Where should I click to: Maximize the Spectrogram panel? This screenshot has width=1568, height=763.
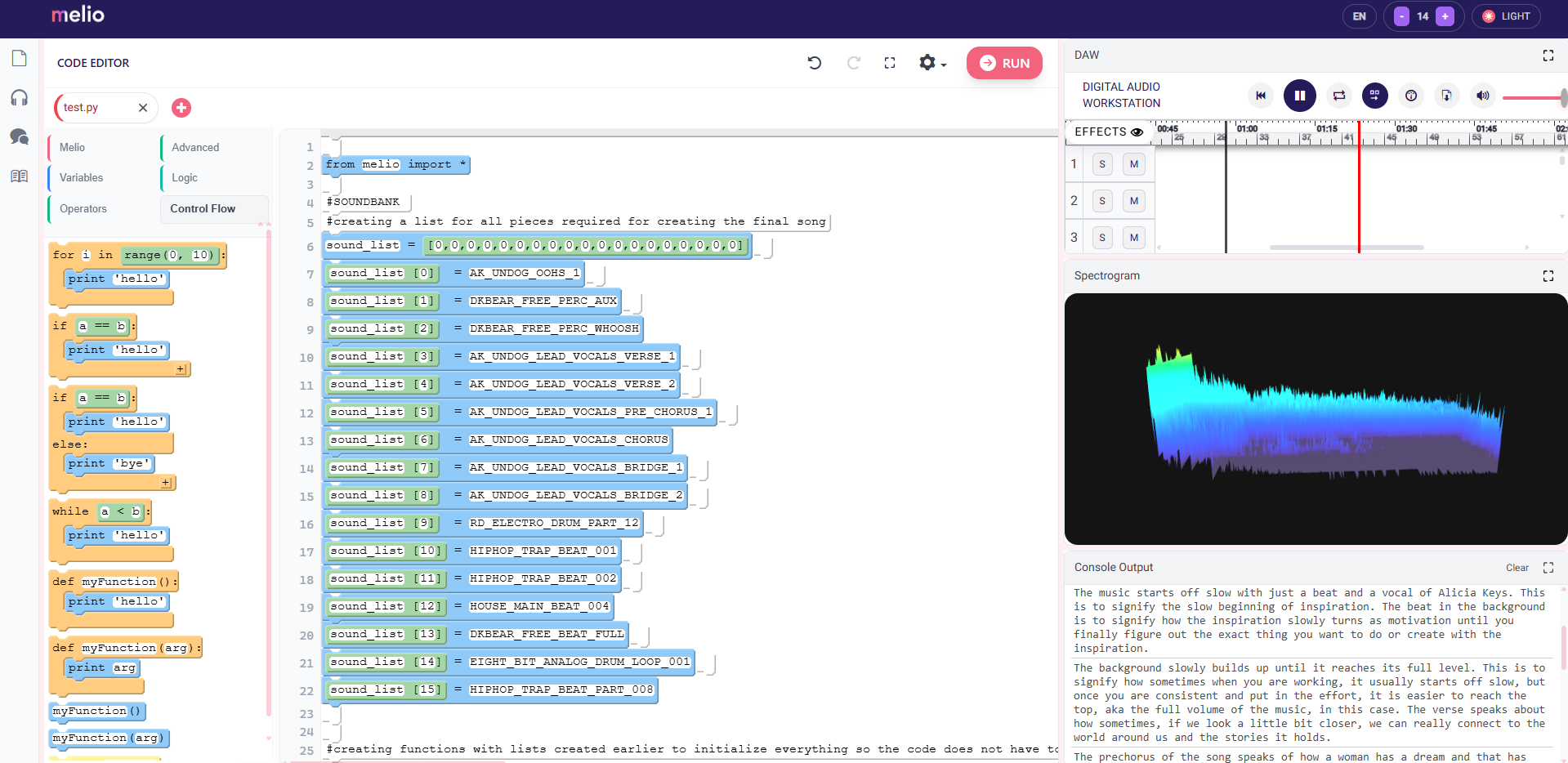point(1548,276)
